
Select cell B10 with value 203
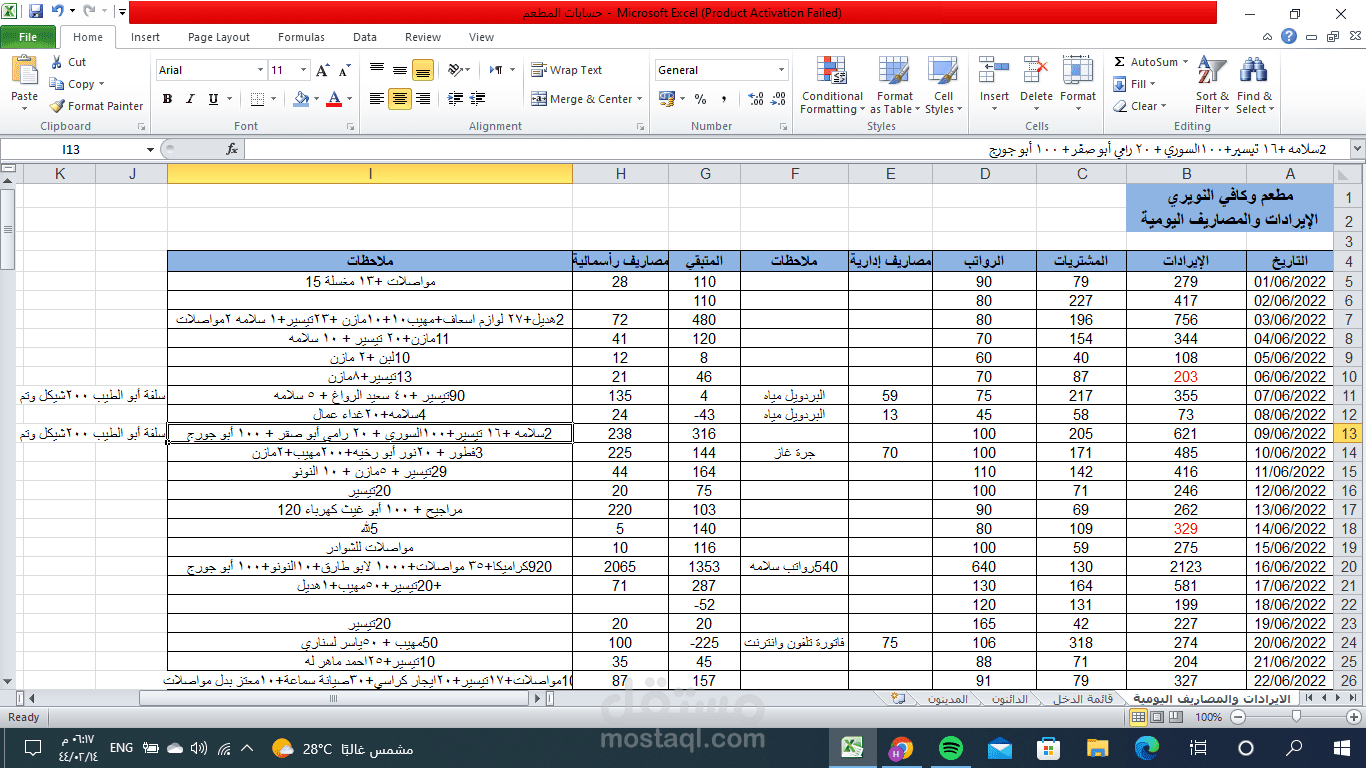[x=1186, y=377]
